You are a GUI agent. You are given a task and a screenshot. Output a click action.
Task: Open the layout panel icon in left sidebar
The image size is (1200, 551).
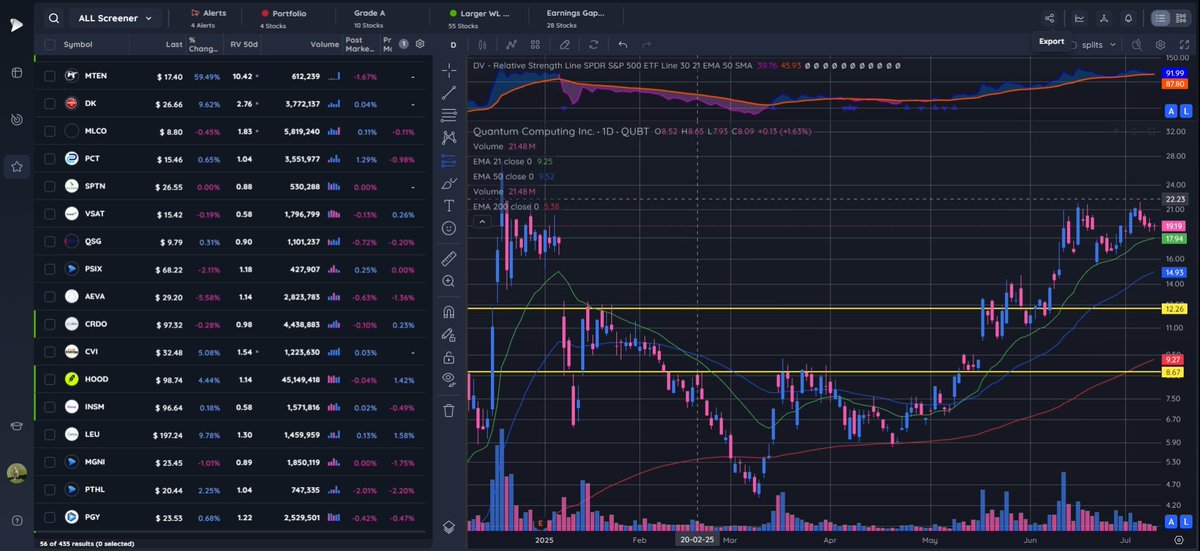[x=17, y=73]
